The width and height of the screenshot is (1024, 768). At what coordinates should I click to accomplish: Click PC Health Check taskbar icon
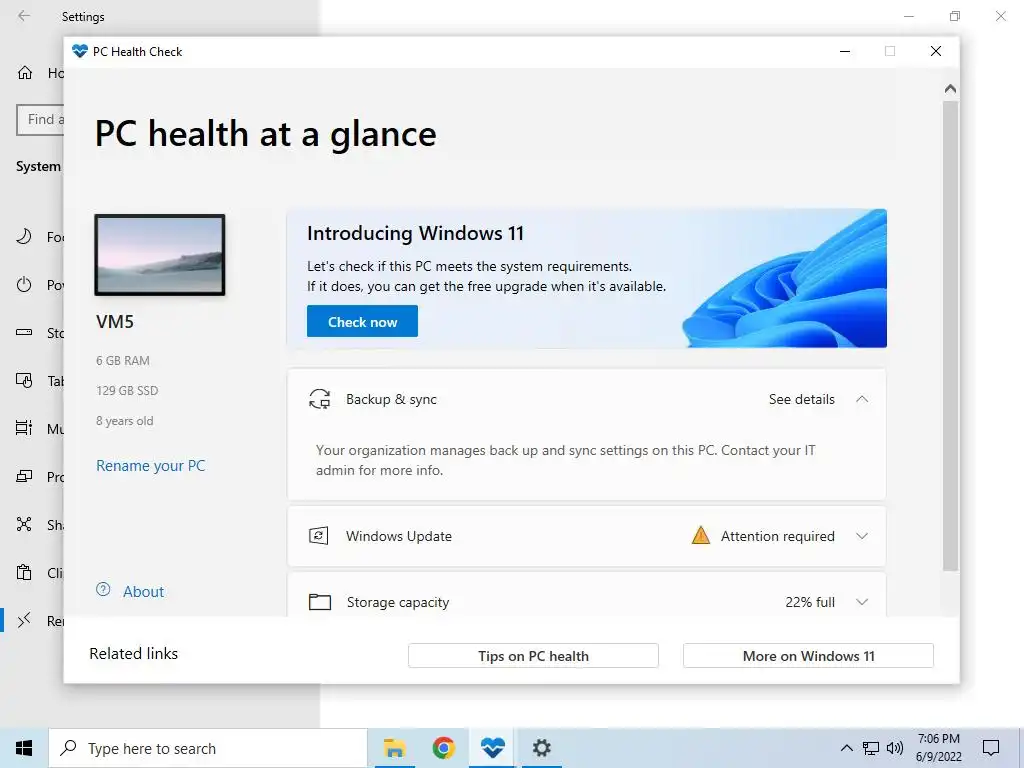[492, 748]
